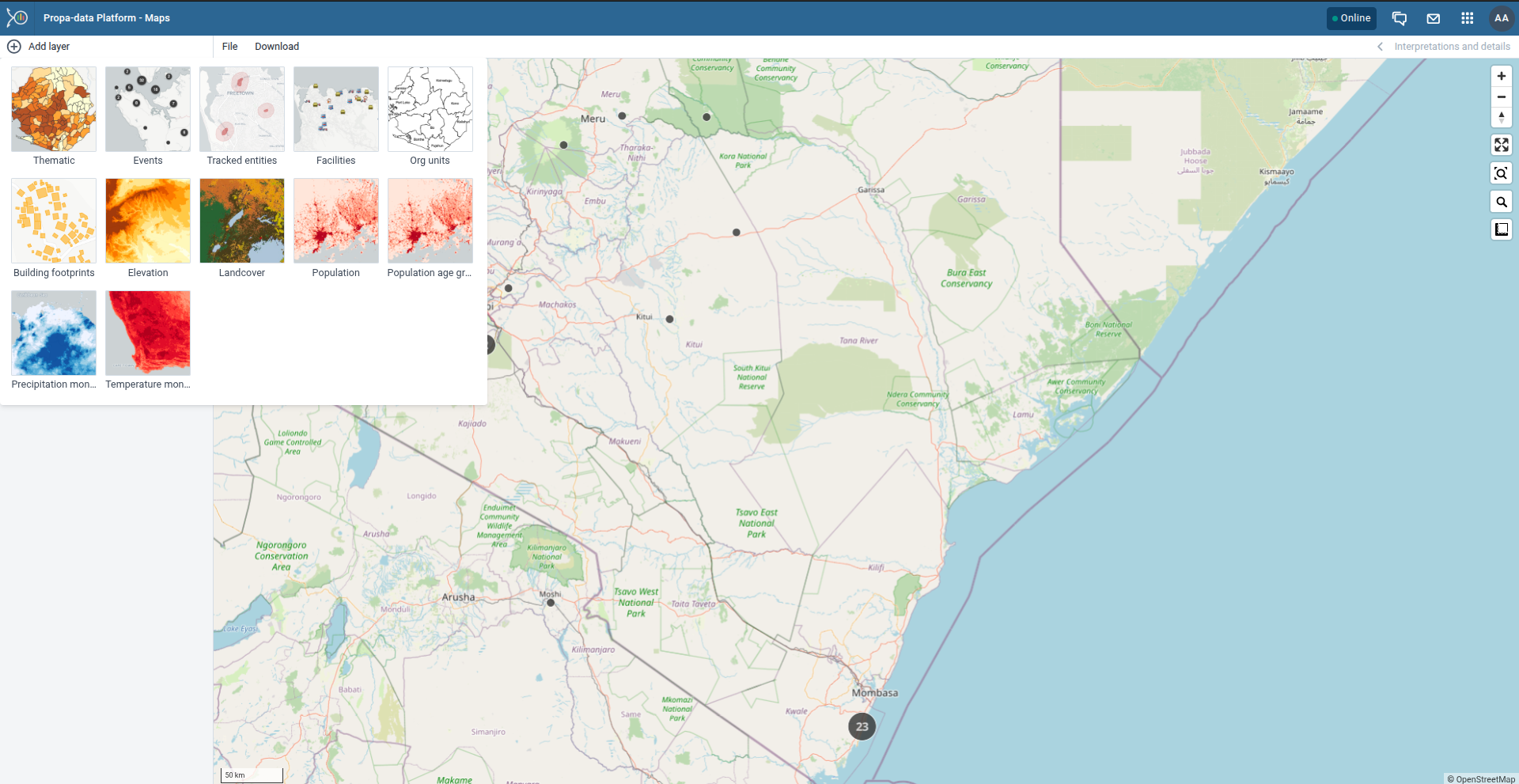The image size is (1519, 784).
Task: Open the map location search tool
Action: 1502,201
